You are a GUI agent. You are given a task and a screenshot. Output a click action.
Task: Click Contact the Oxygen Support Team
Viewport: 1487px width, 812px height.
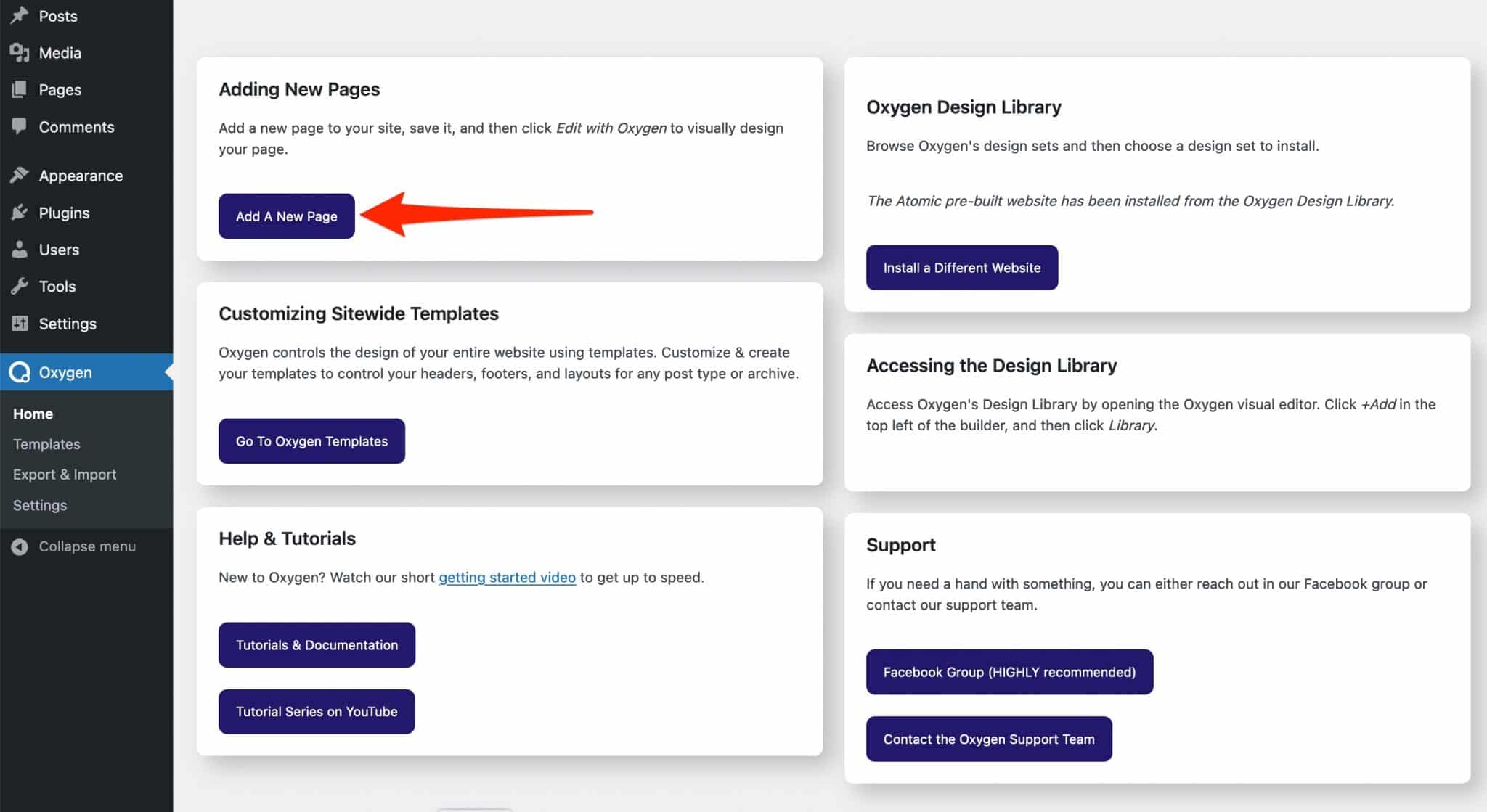coord(988,738)
